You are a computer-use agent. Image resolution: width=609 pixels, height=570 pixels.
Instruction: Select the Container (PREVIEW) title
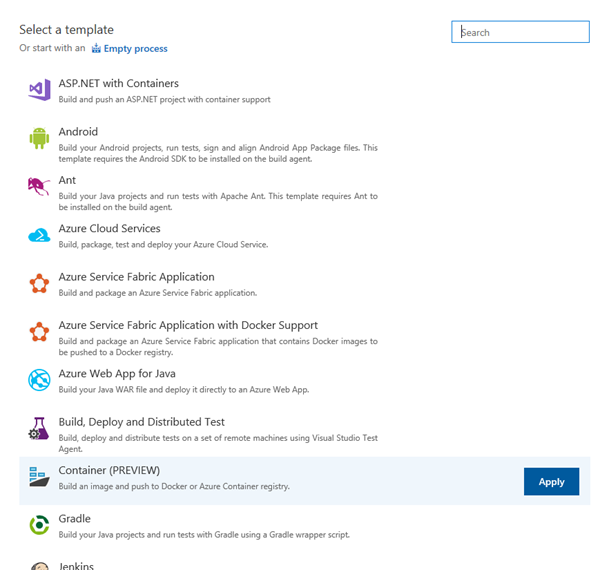(x=109, y=470)
